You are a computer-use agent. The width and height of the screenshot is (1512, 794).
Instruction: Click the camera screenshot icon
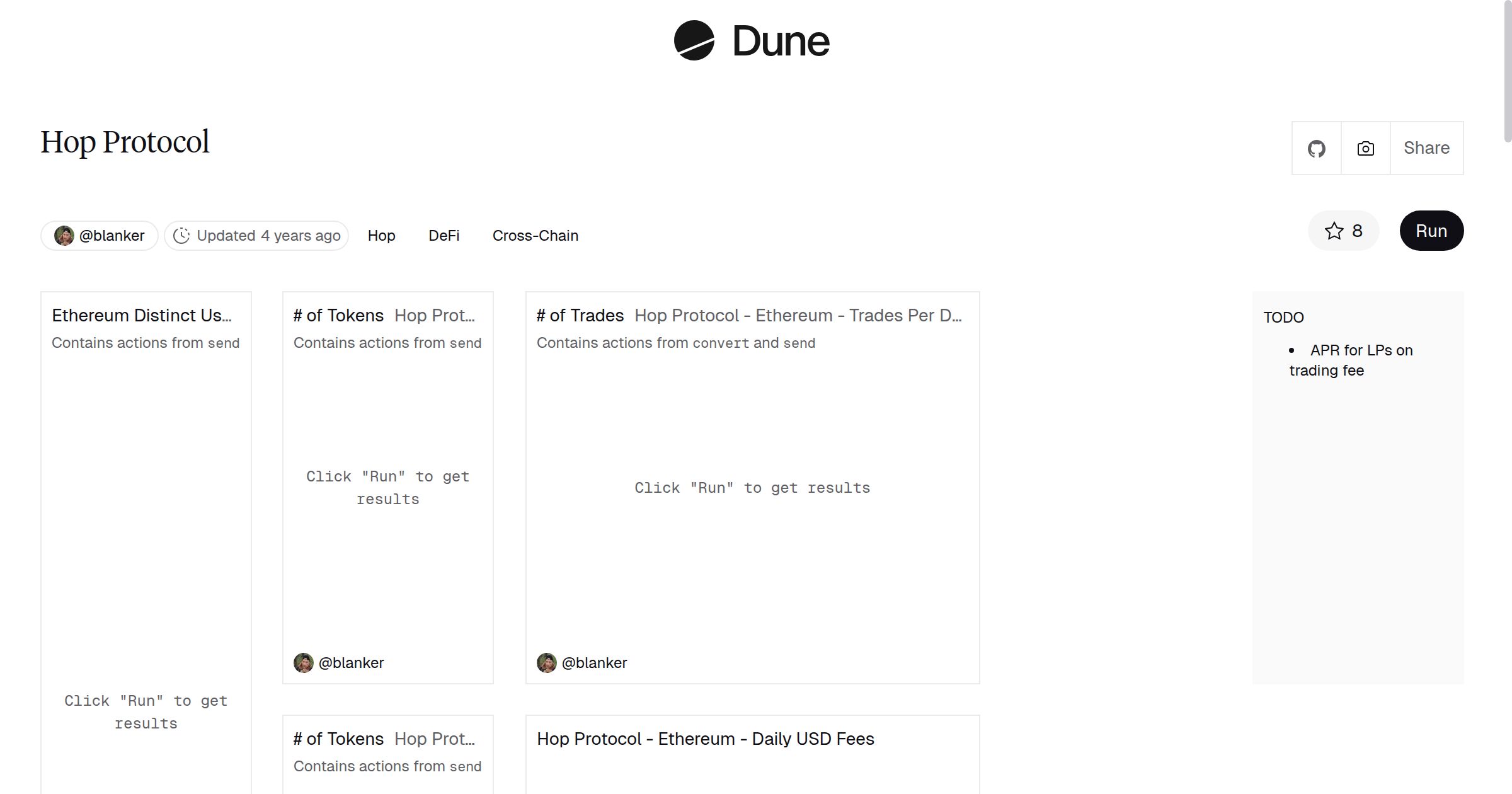pos(1365,149)
